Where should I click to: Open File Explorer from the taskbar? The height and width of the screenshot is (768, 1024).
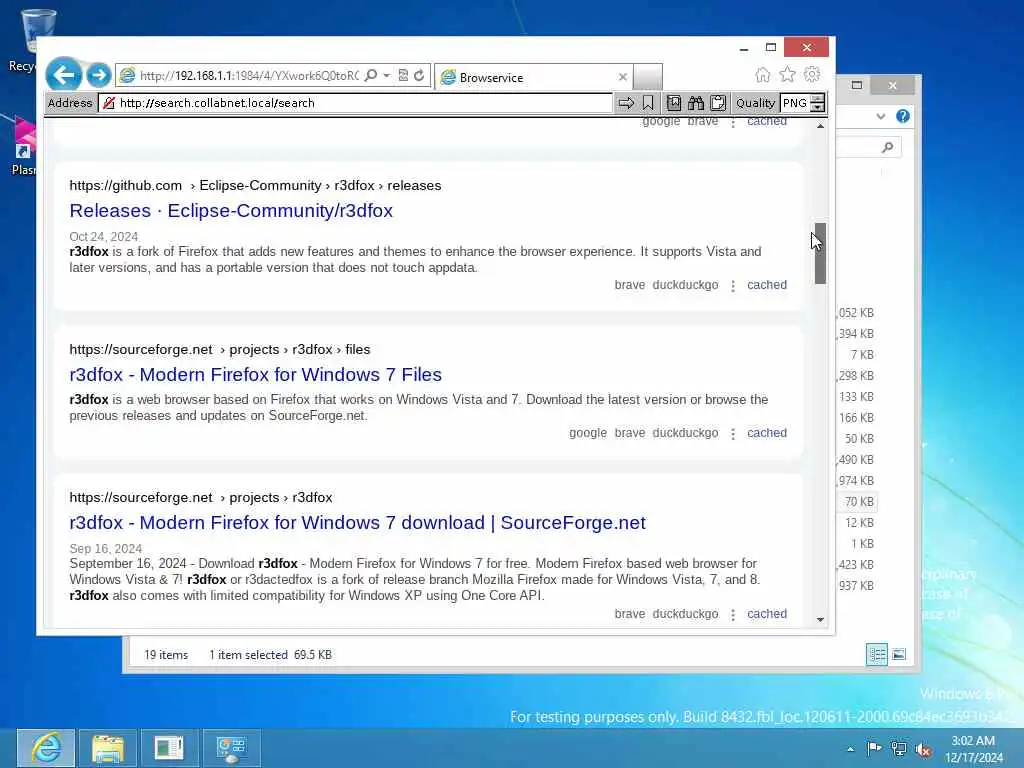(108, 748)
